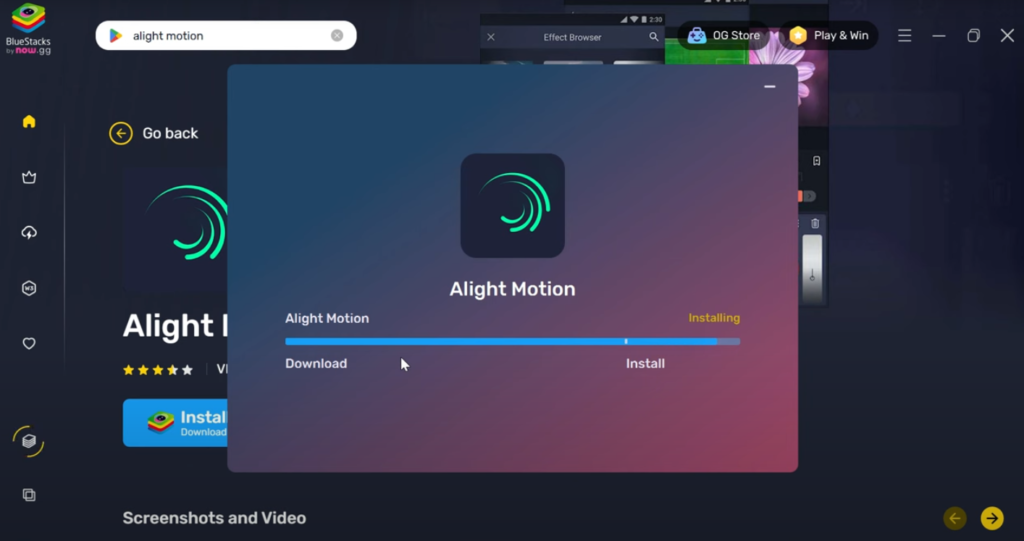
Task: Clear the search field text with X
Action: tap(337, 36)
